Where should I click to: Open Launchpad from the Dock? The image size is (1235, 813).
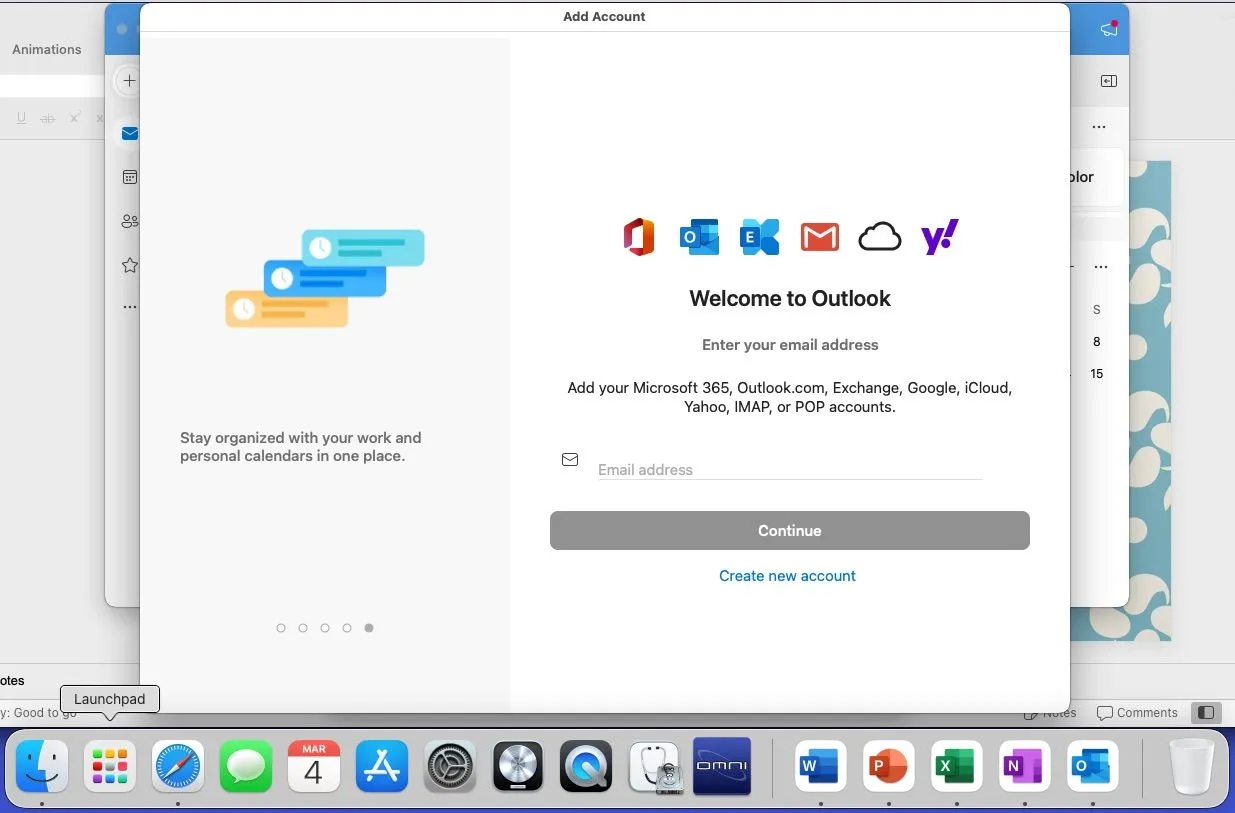coord(110,767)
